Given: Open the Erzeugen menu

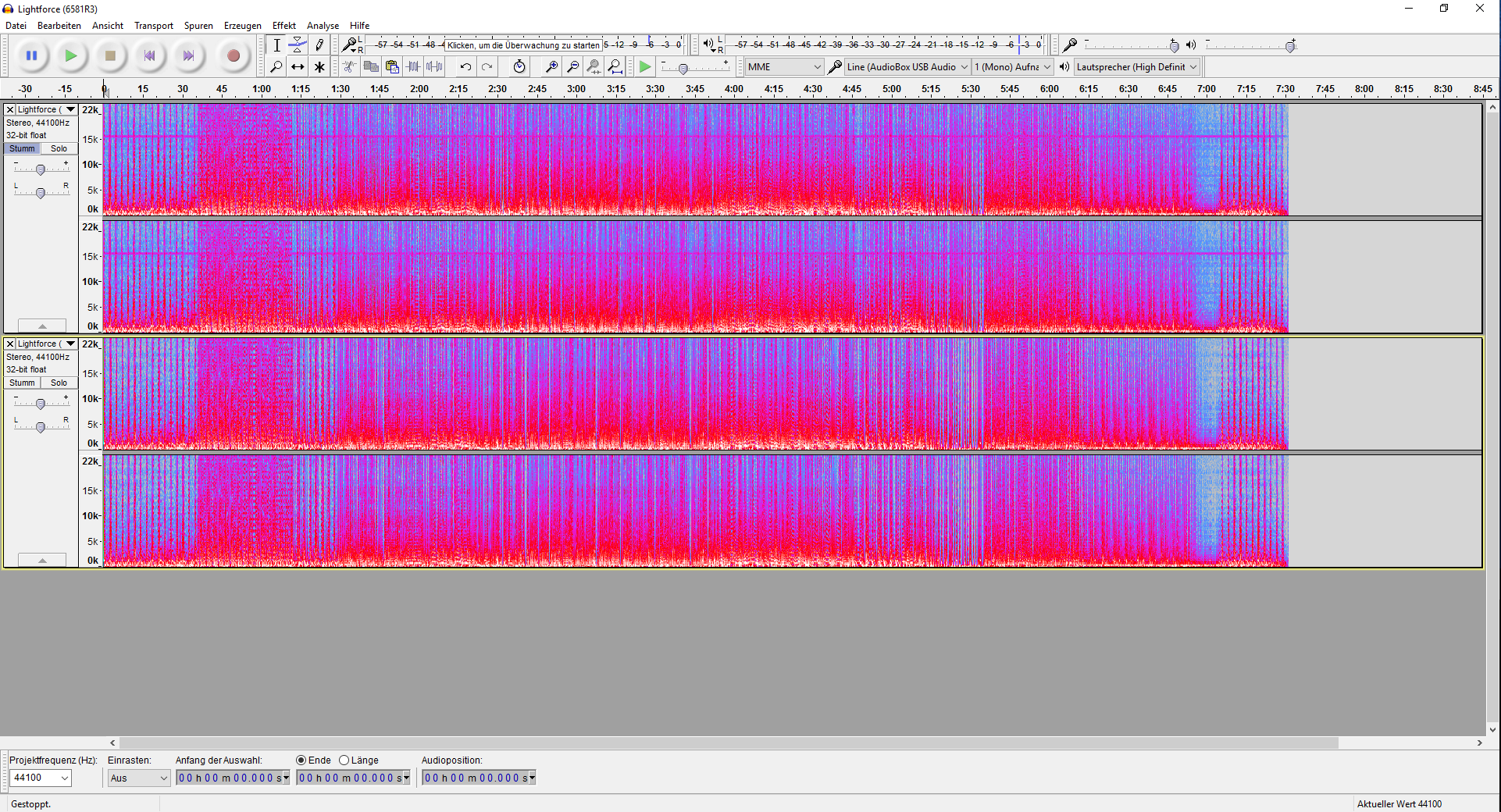Looking at the screenshot, I should point(243,26).
